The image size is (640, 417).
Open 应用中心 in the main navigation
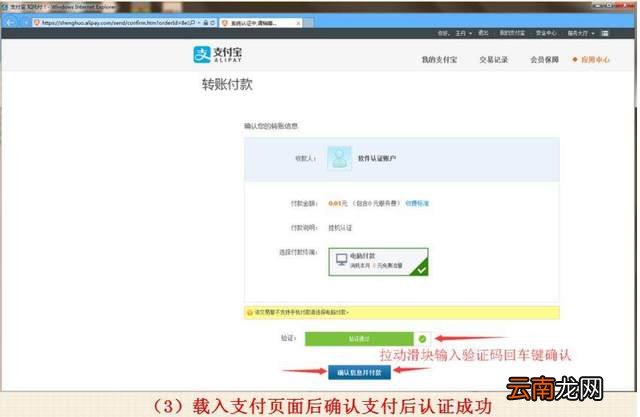click(595, 60)
